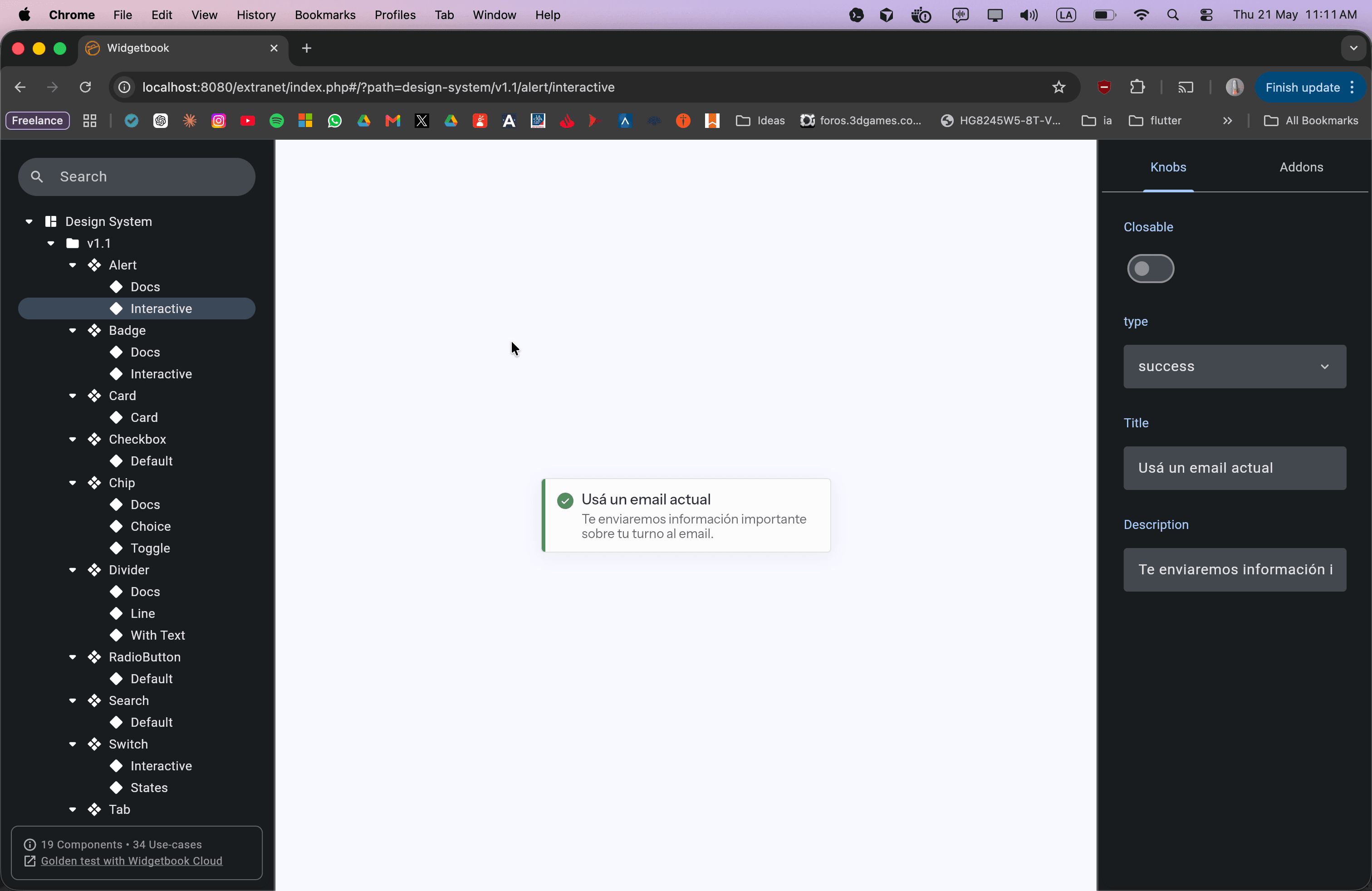The width and height of the screenshot is (1372, 891).
Task: Click the browser back arrow
Action: [x=20, y=87]
